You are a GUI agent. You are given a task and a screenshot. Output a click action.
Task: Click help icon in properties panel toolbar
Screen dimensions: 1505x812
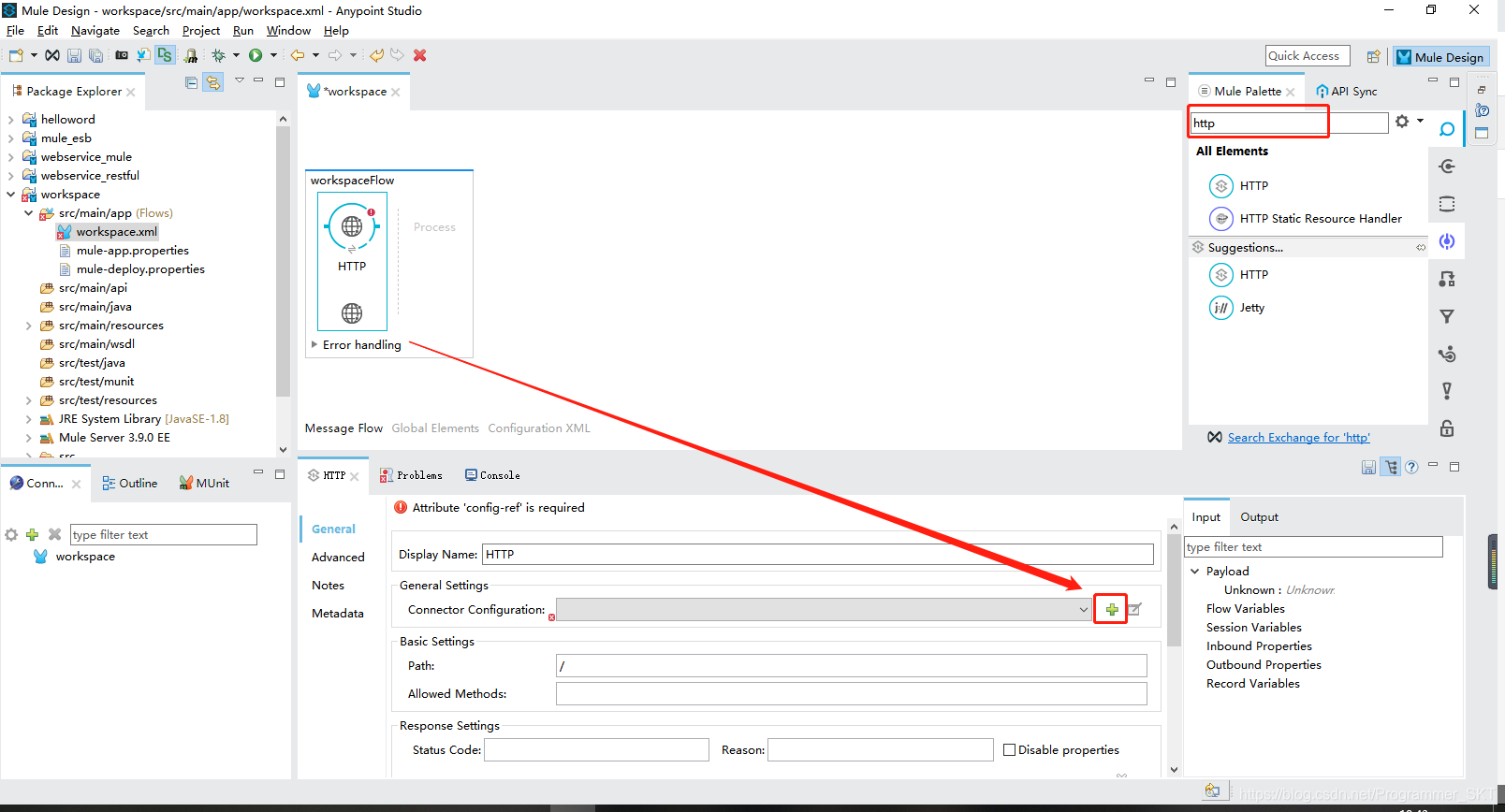click(x=1411, y=467)
